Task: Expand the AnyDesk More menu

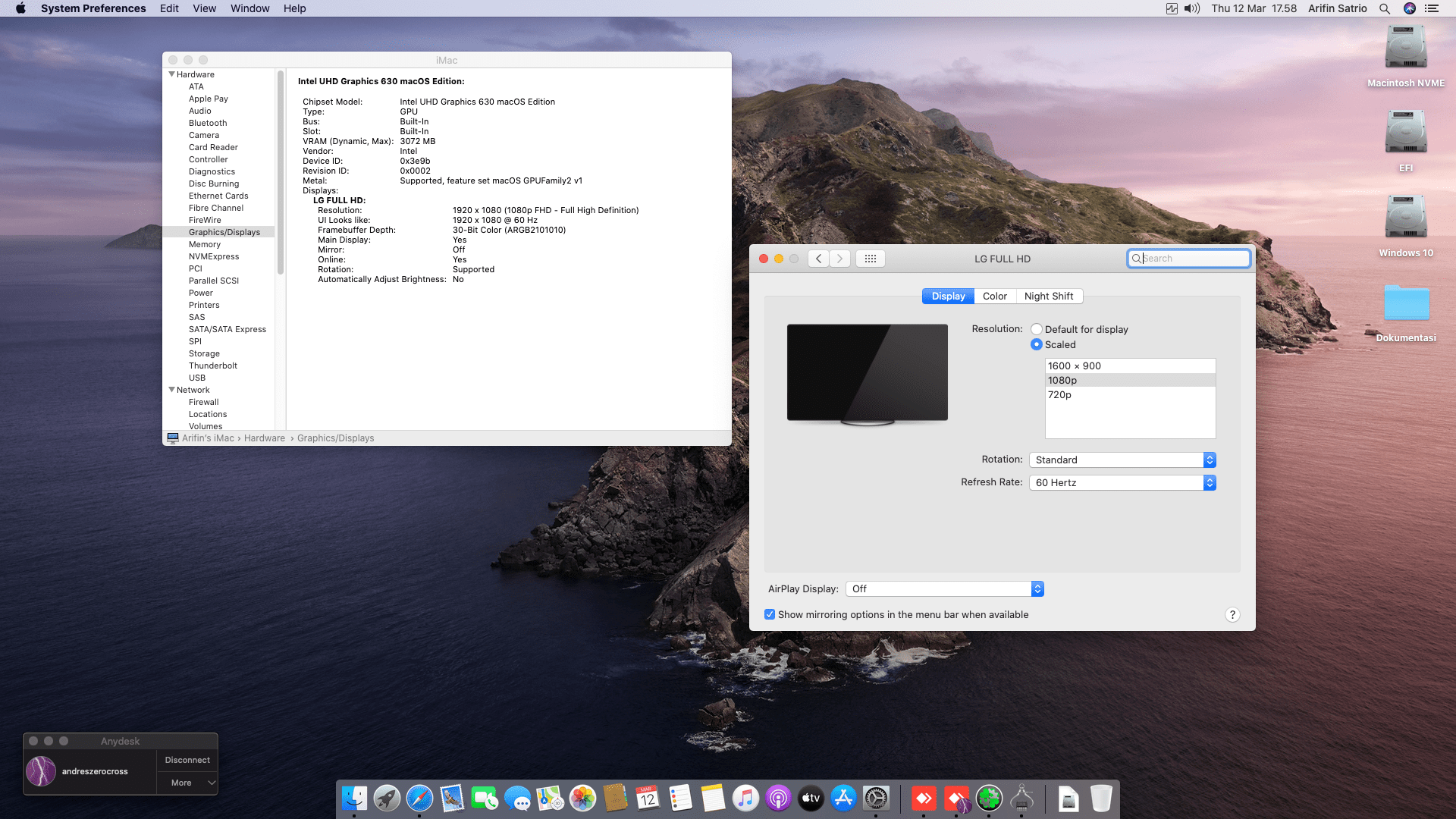Action: pyautogui.click(x=187, y=783)
